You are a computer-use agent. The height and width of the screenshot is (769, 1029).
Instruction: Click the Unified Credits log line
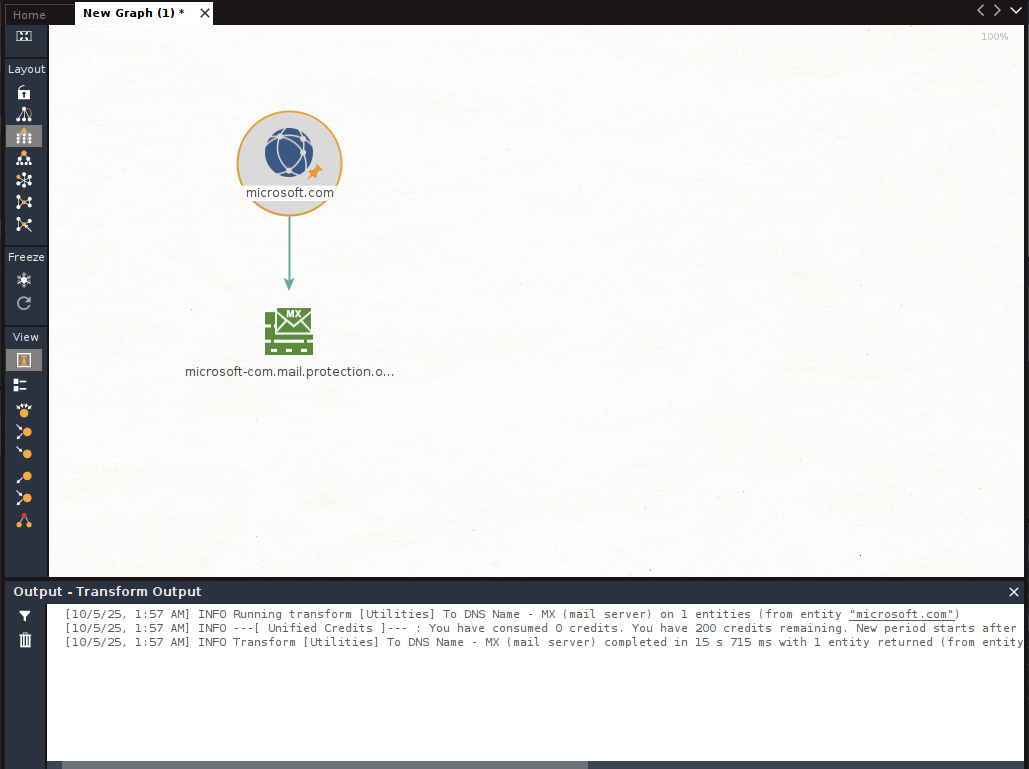pos(543,628)
